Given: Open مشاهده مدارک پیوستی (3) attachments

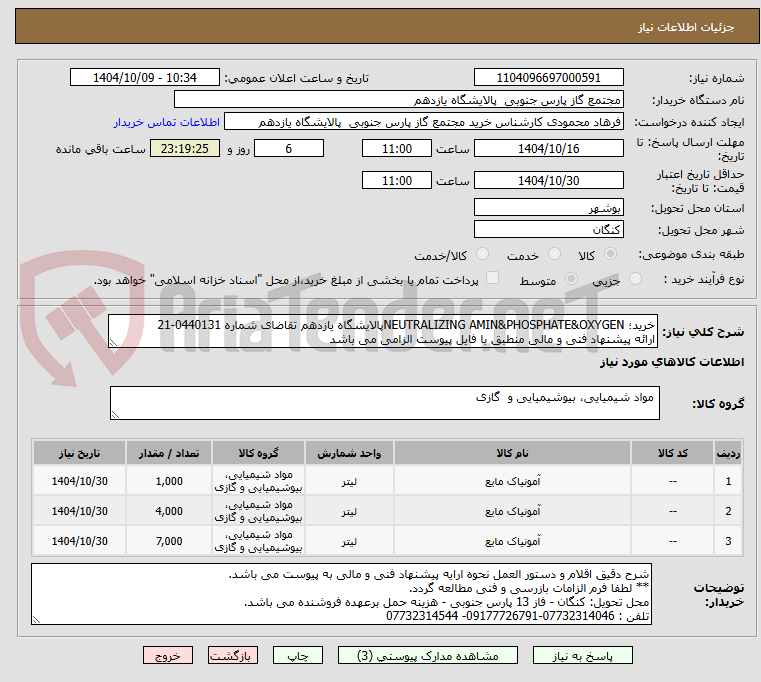Looking at the screenshot, I should 428,655.
